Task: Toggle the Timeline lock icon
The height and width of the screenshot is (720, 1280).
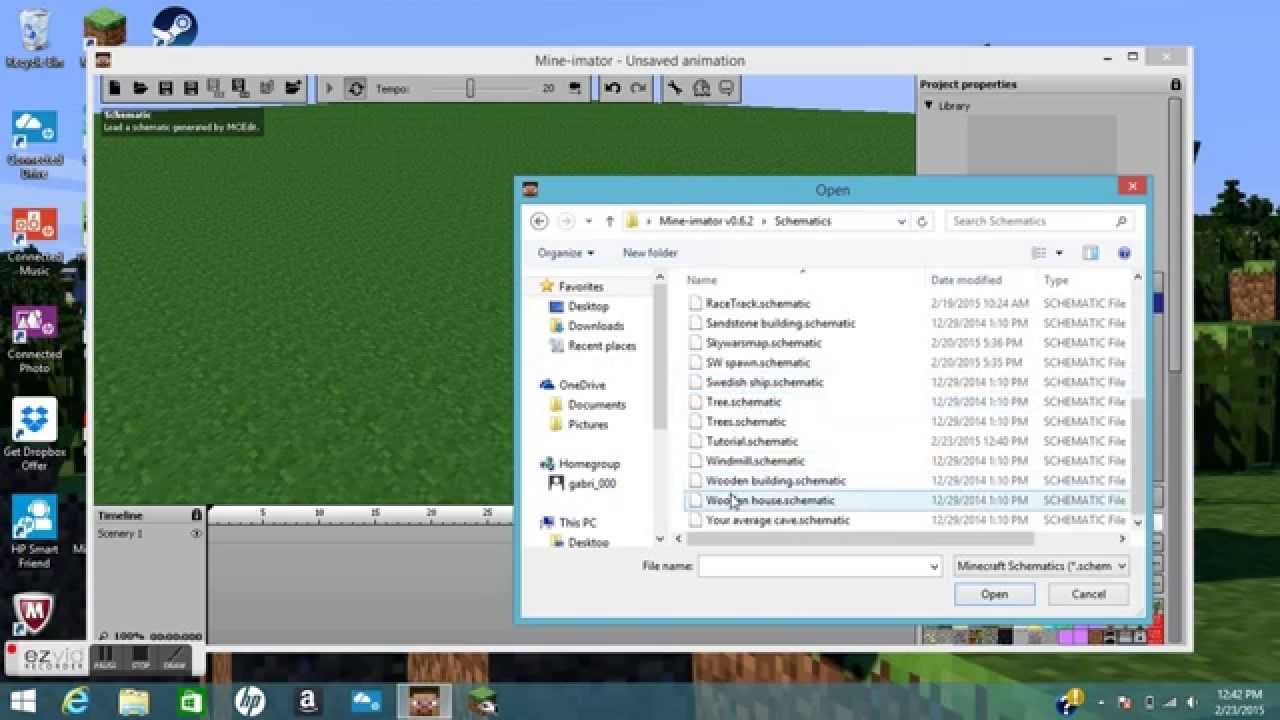Action: coord(197,515)
